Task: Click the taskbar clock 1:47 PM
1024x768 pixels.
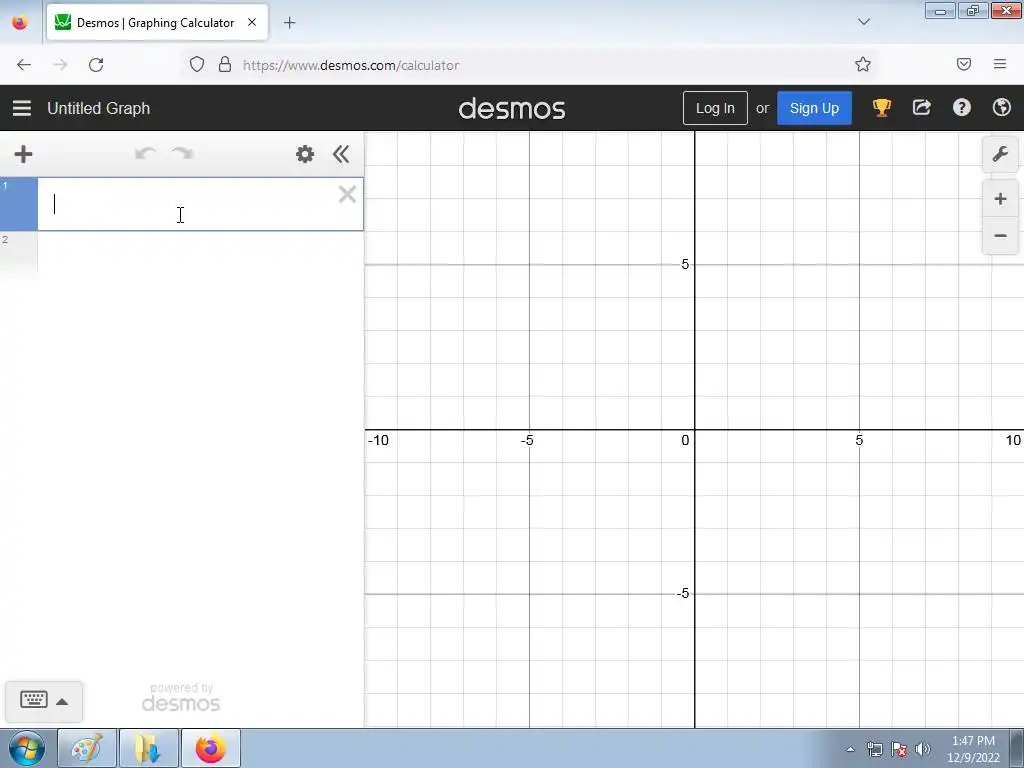Action: 973,741
